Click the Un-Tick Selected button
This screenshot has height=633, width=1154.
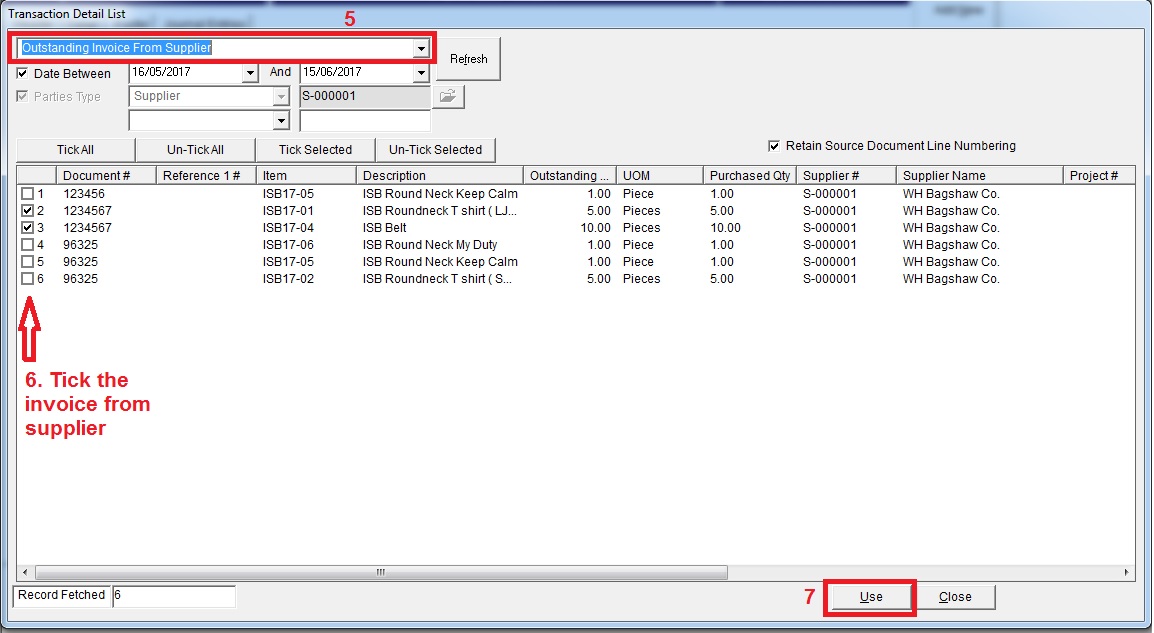(x=435, y=150)
